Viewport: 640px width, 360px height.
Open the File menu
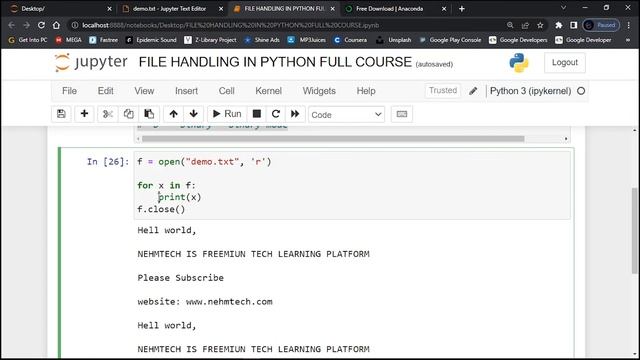(69, 91)
